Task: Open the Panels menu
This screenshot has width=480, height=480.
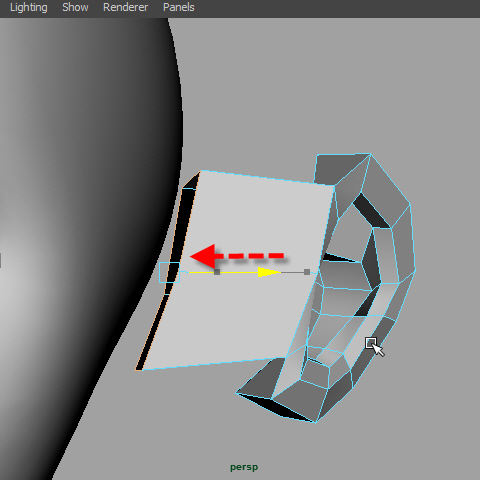Action: pyautogui.click(x=179, y=7)
